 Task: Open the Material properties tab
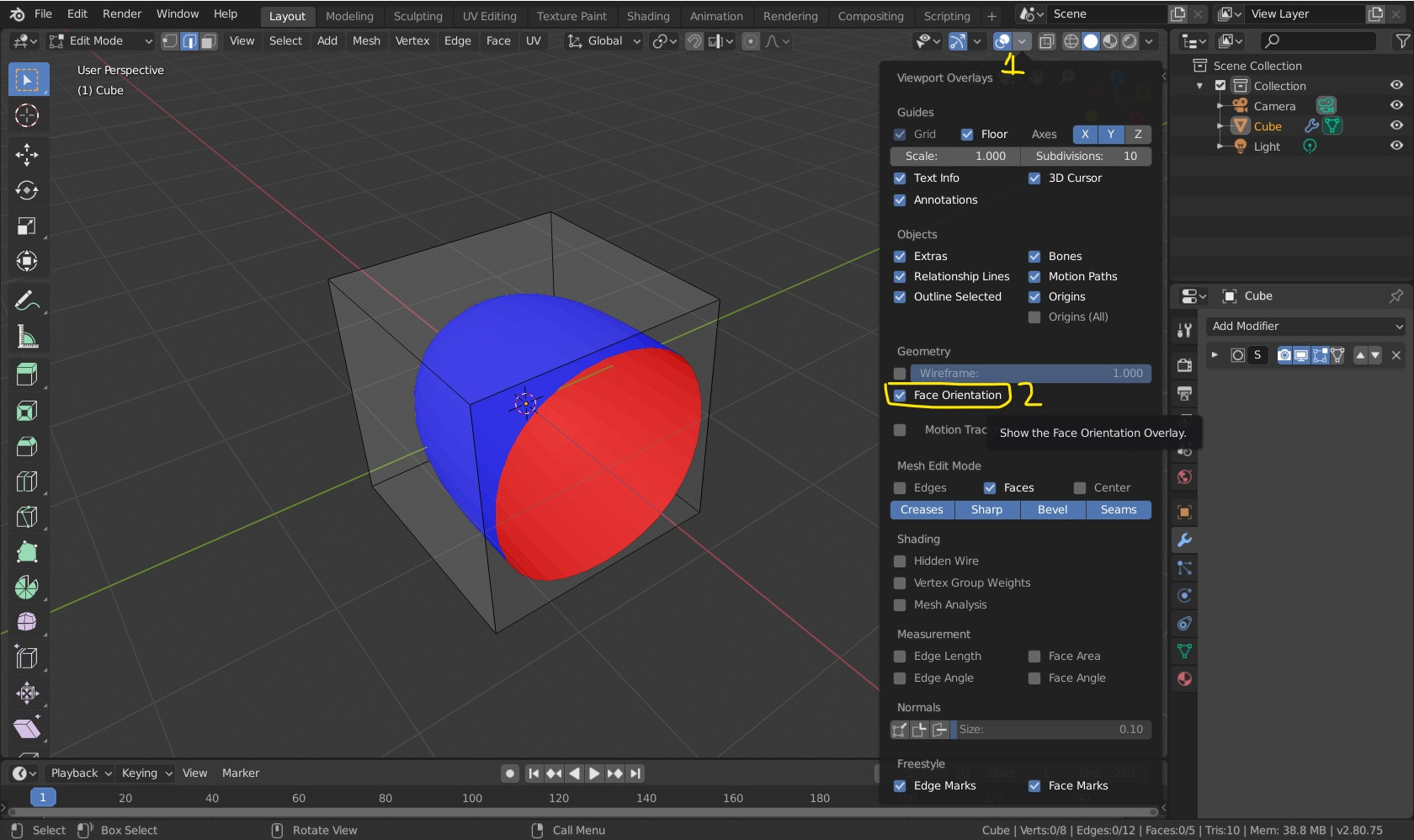[x=1184, y=679]
